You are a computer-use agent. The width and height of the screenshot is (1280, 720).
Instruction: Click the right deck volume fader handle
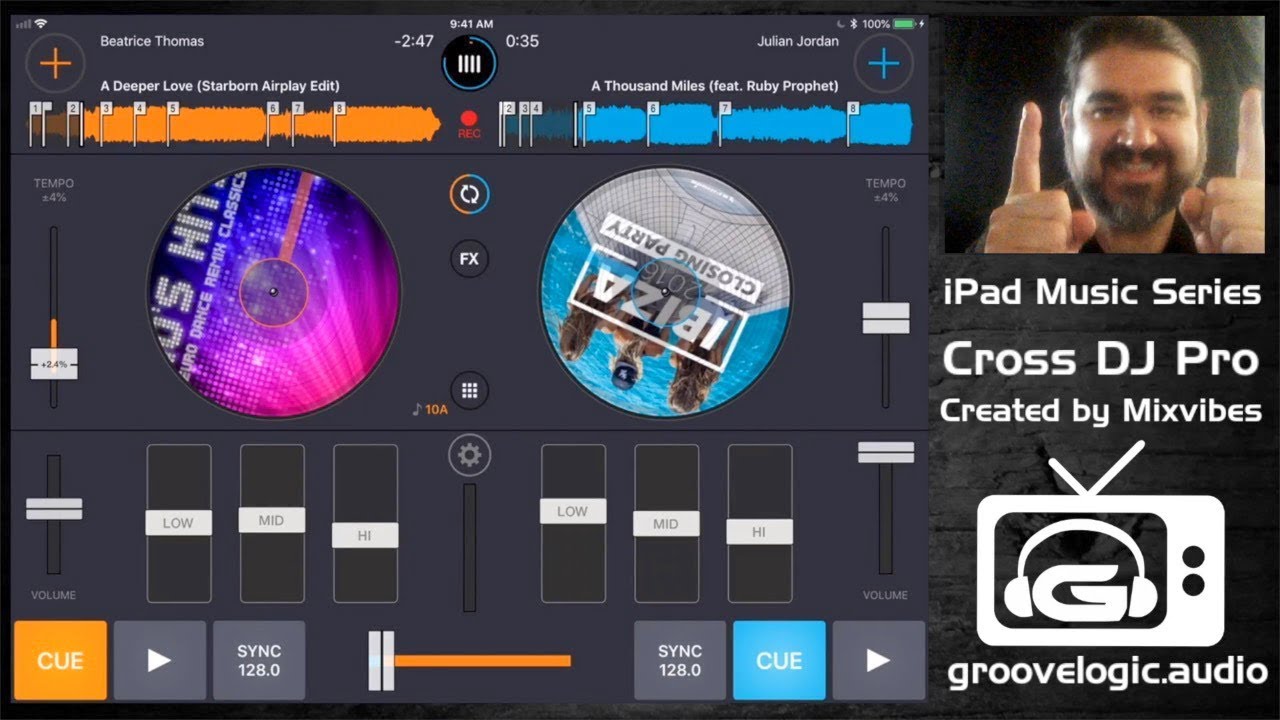tap(886, 452)
